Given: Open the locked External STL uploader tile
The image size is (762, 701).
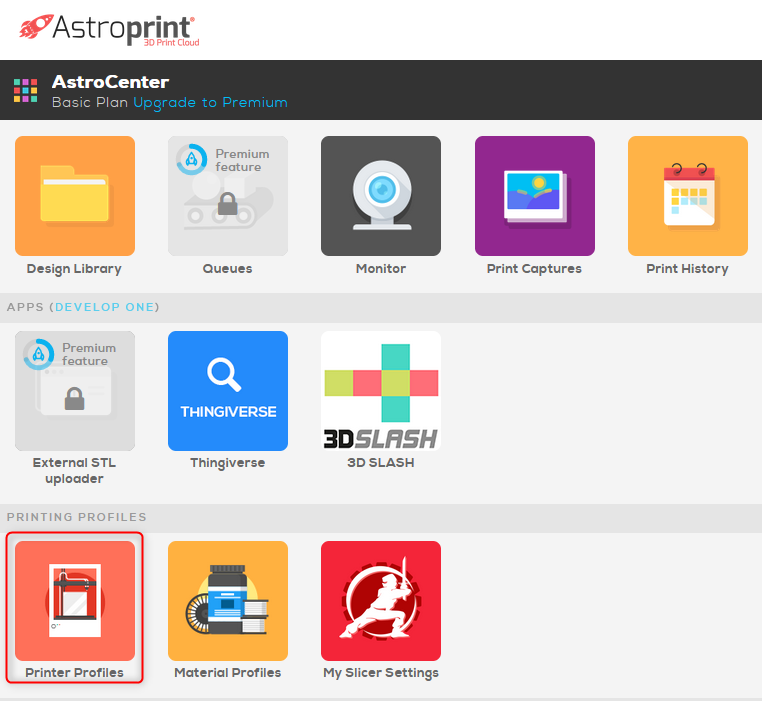Looking at the screenshot, I should point(75,391).
